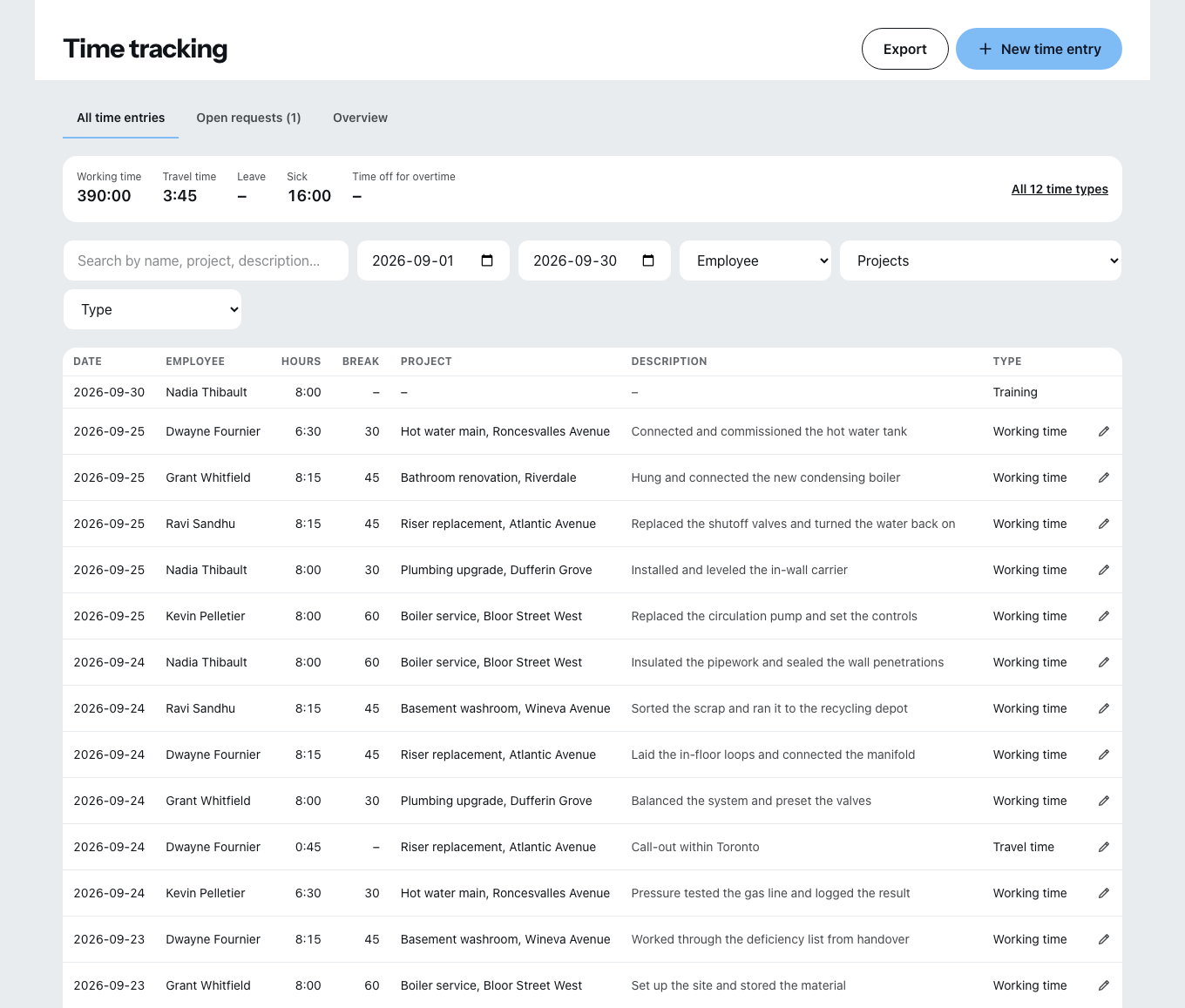Click the Leave total label
1185x1008 pixels.
click(251, 177)
